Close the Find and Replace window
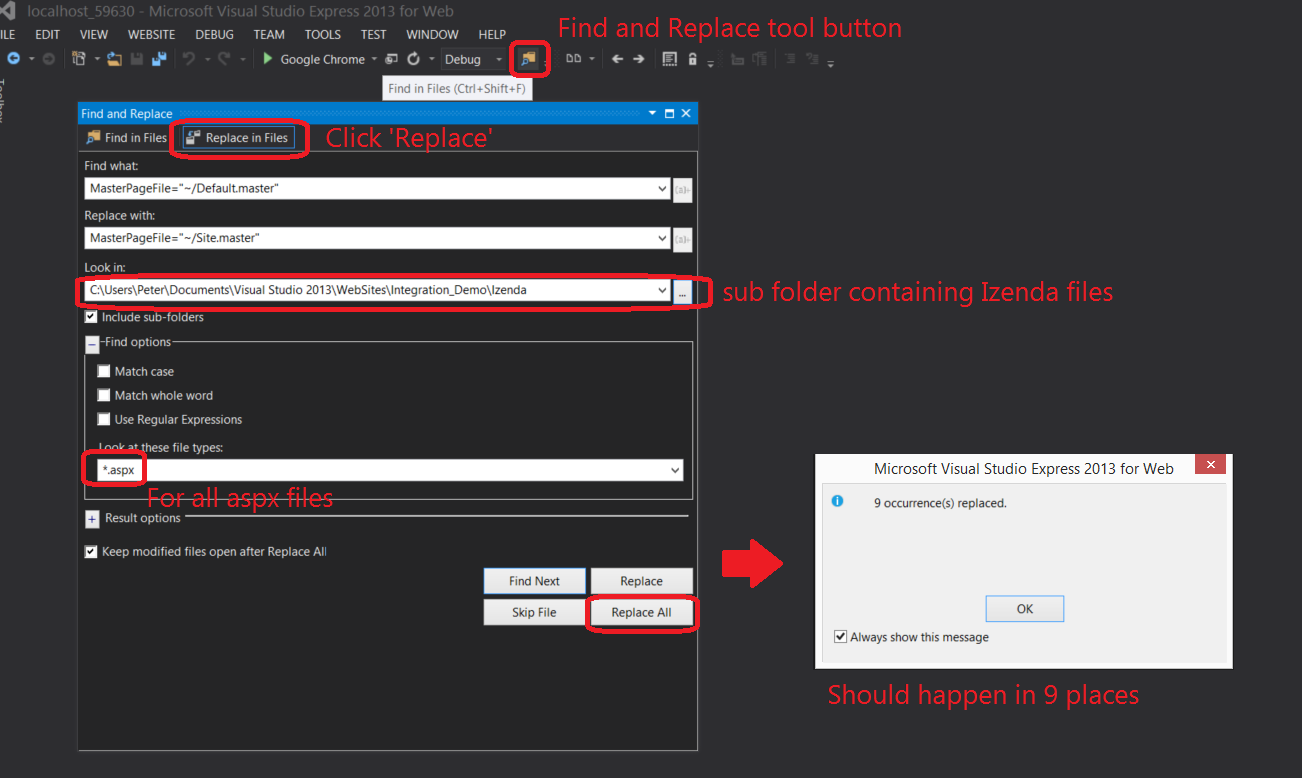This screenshot has height=778, width=1302. (x=686, y=114)
